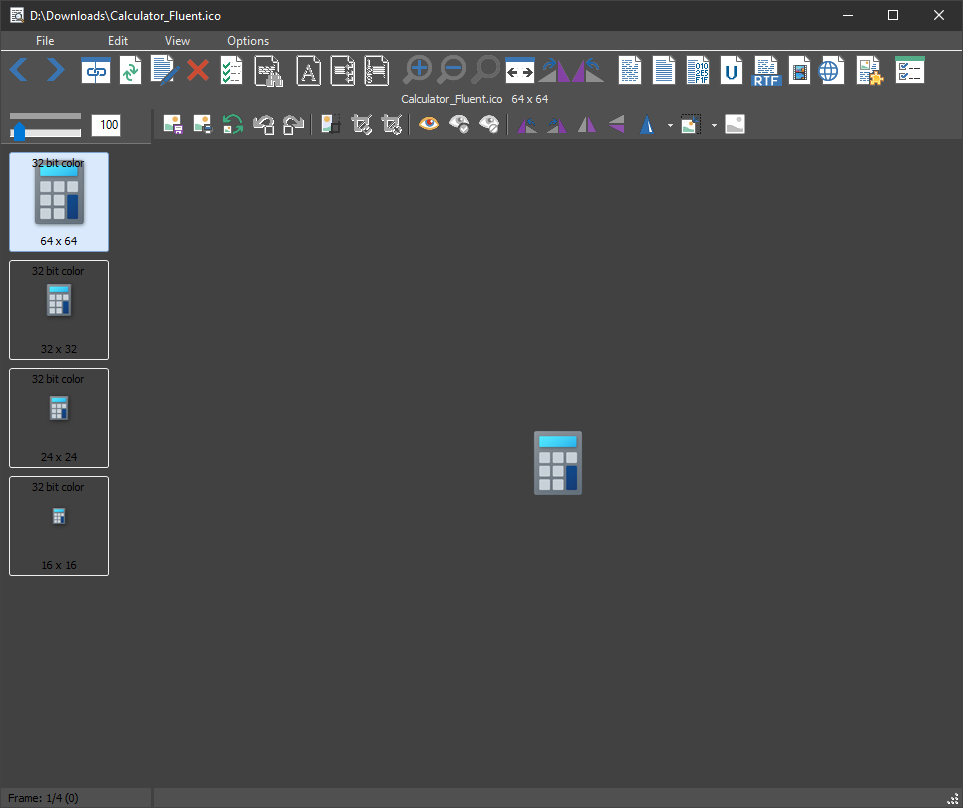Click the blue back arrow icon
This screenshot has height=808, width=963.
pos(19,70)
